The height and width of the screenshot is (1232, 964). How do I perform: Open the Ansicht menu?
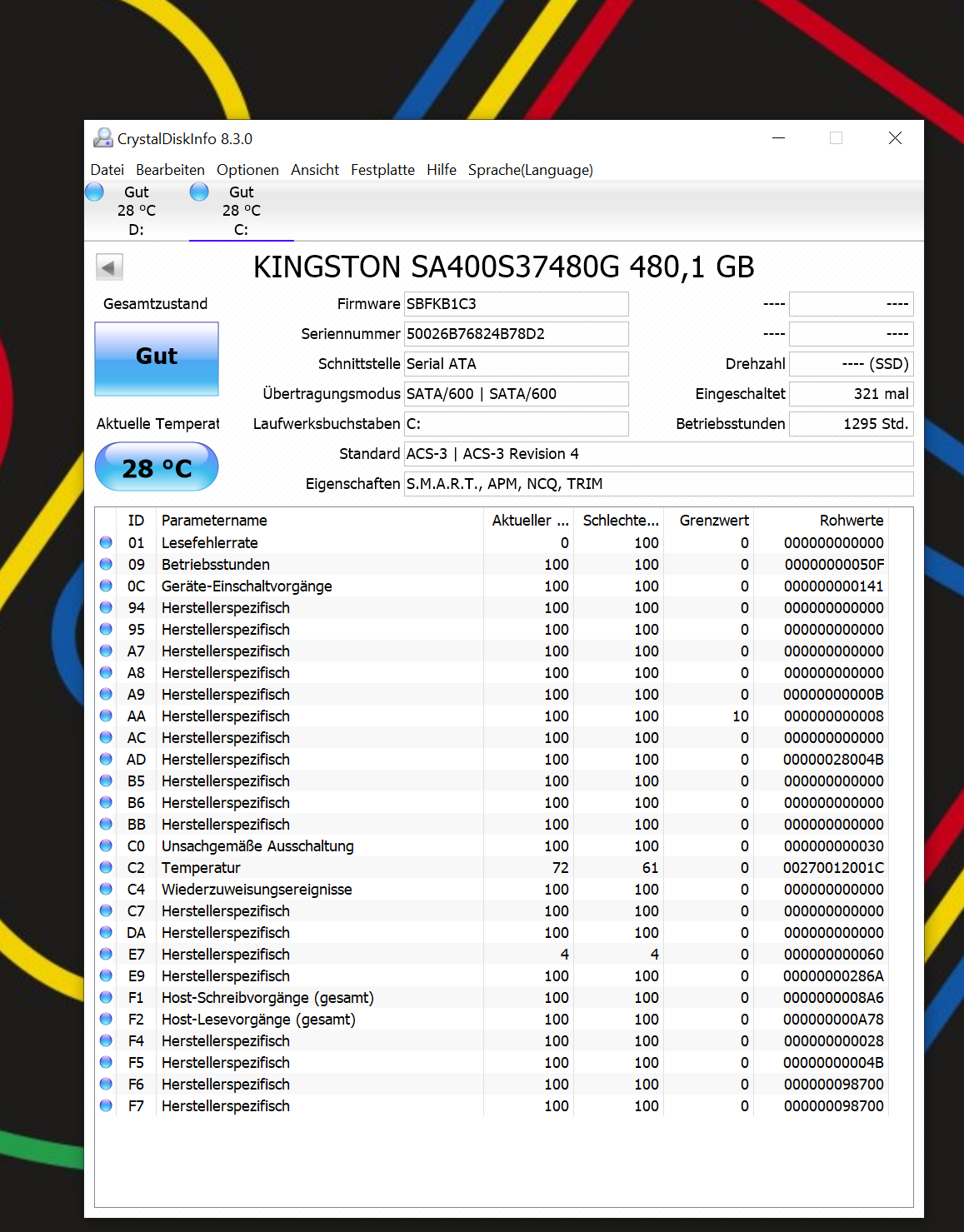(x=315, y=170)
